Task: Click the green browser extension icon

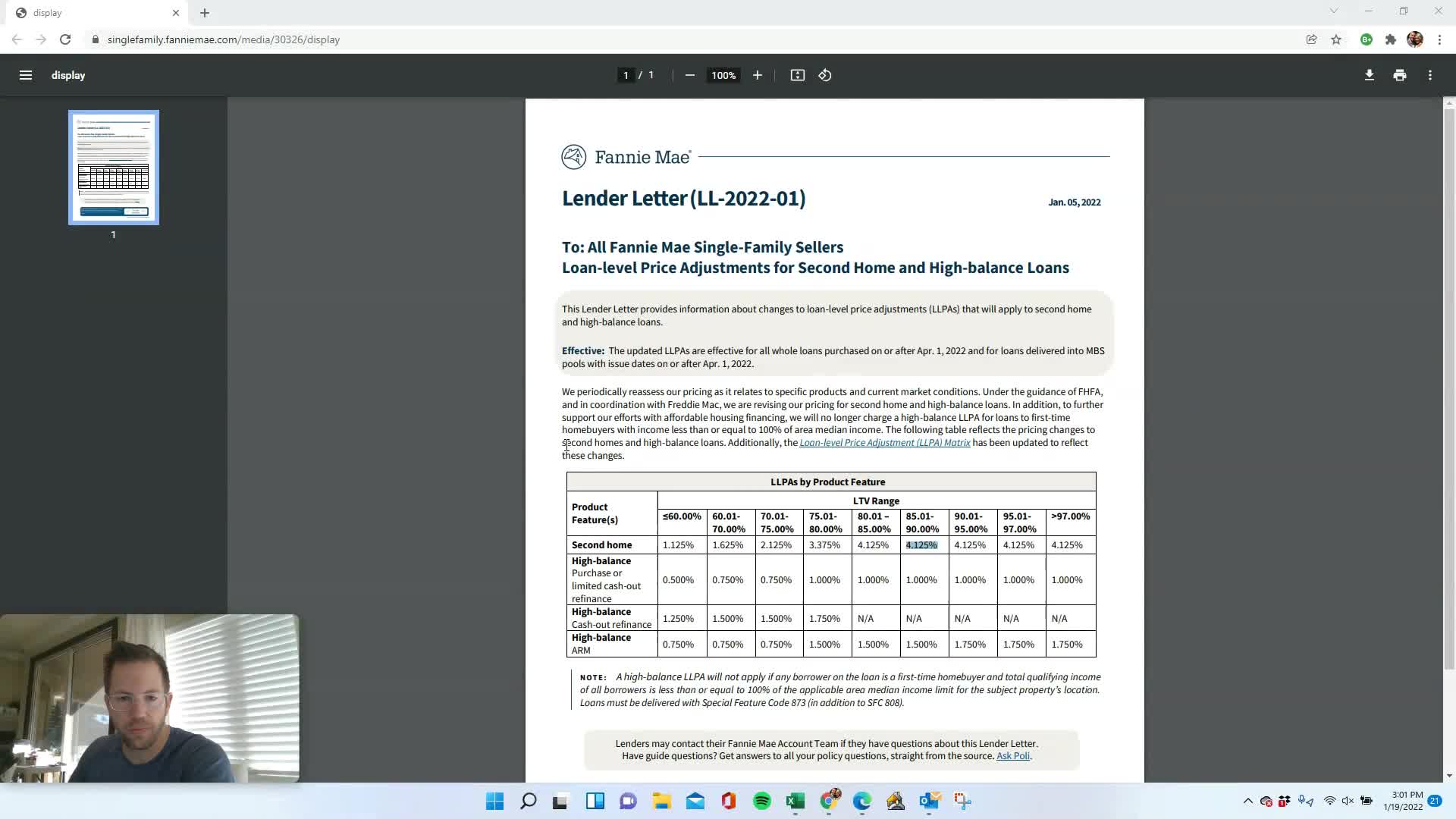Action: click(1367, 39)
